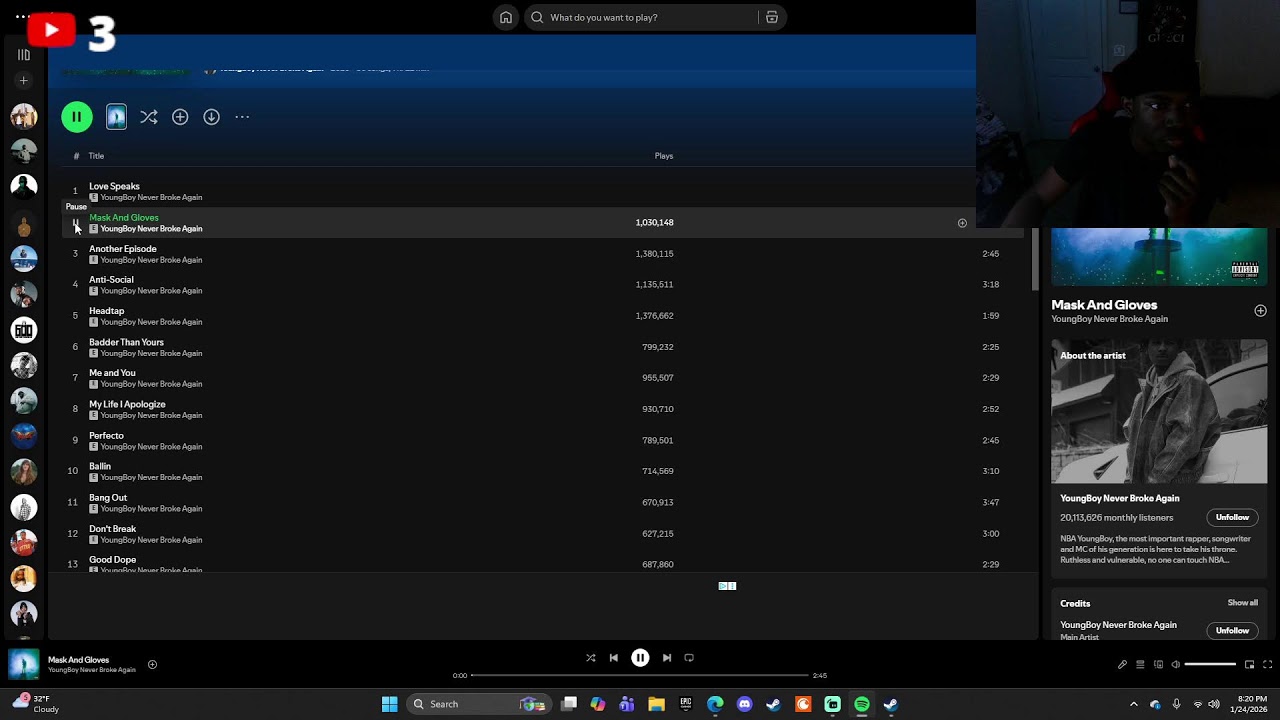Select the track Ballin
The width and height of the screenshot is (1280, 720).
100,466
